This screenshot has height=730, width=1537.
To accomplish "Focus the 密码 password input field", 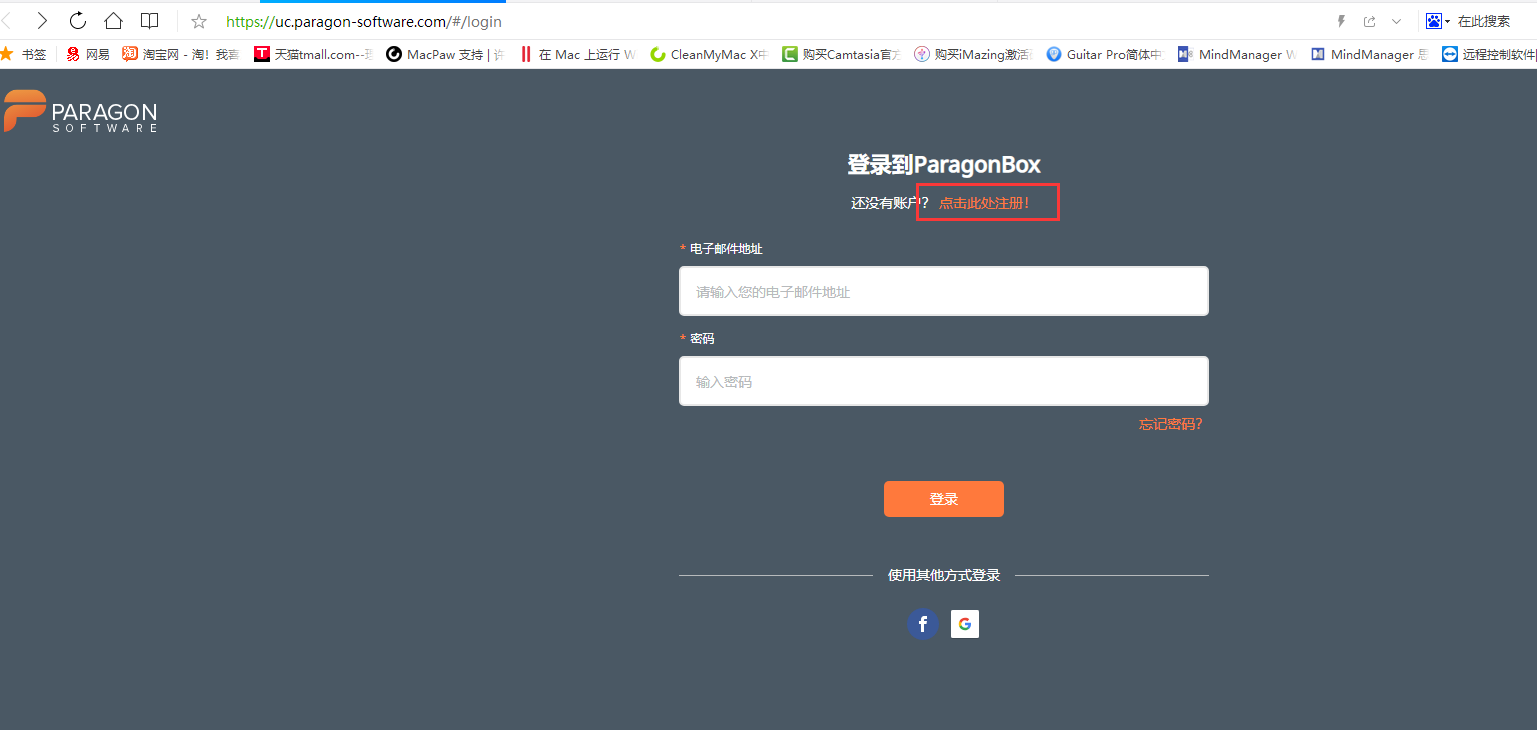I will point(943,381).
